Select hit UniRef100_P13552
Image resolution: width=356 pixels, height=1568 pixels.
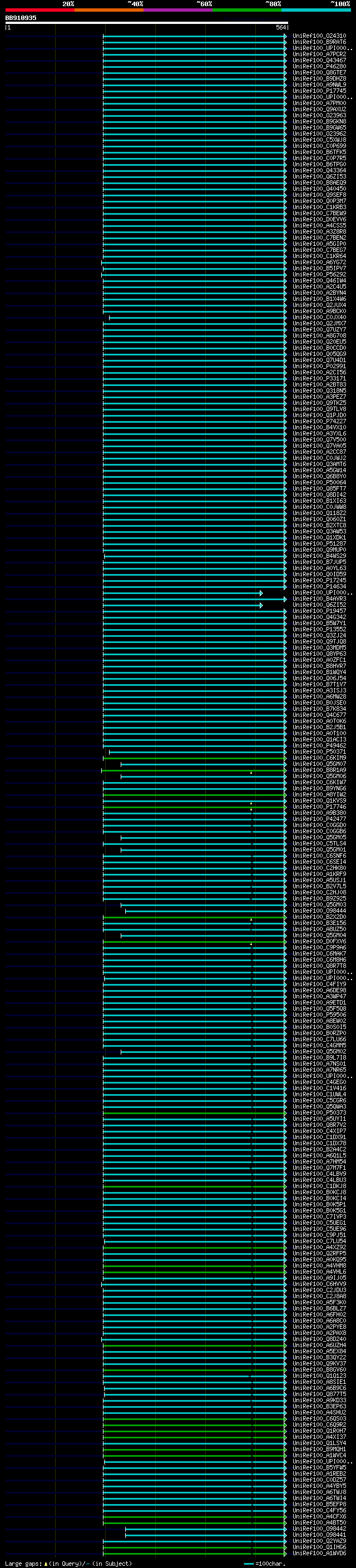tap(319, 630)
